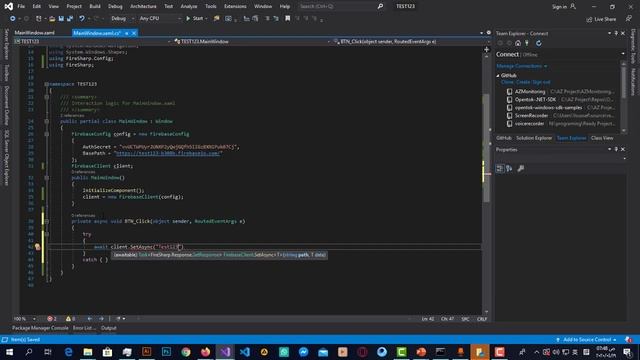
Task: Click the lightbulb quick actions icon in editor margin
Action: point(38,247)
